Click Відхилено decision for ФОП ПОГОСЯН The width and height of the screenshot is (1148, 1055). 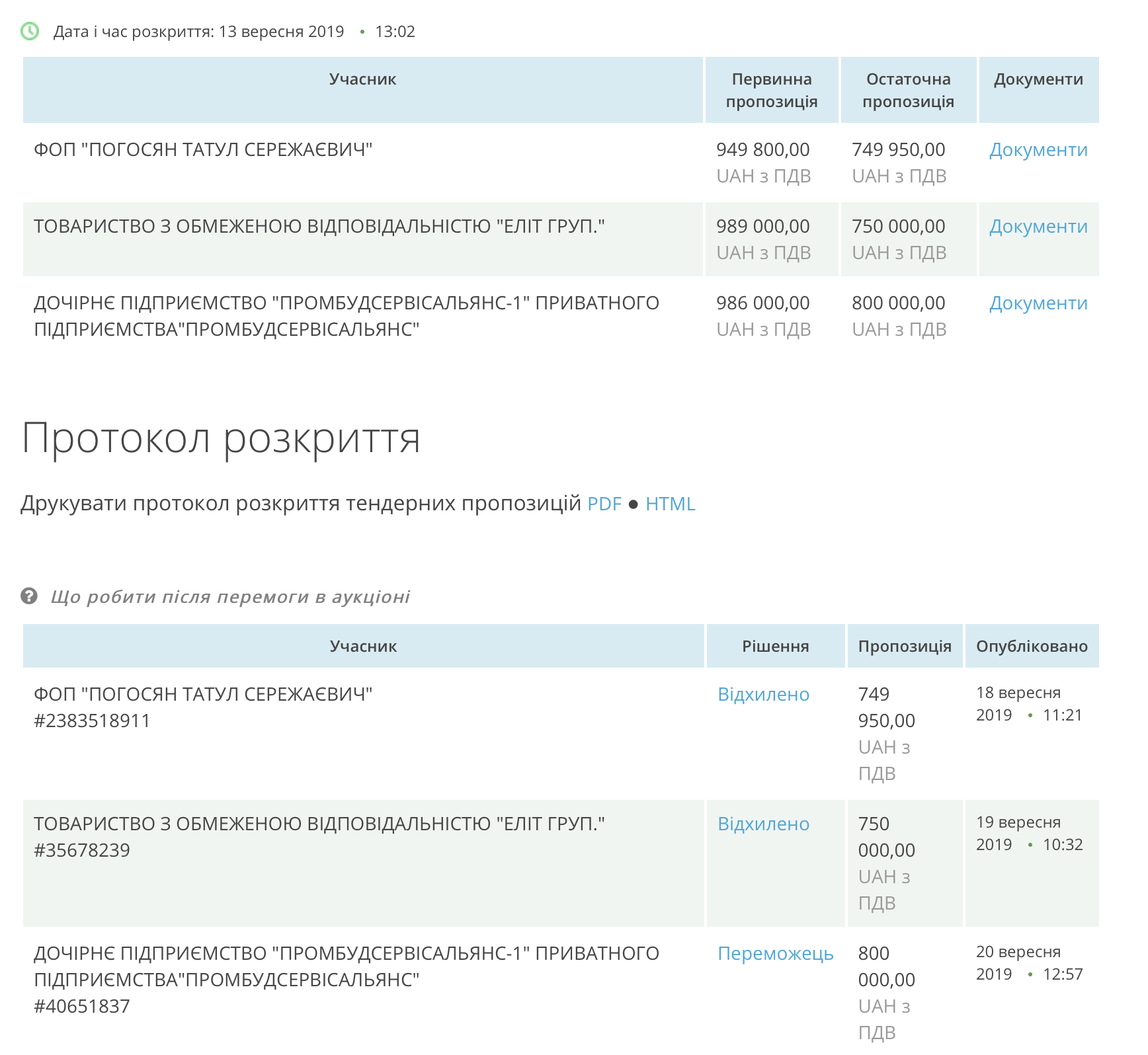[763, 695]
